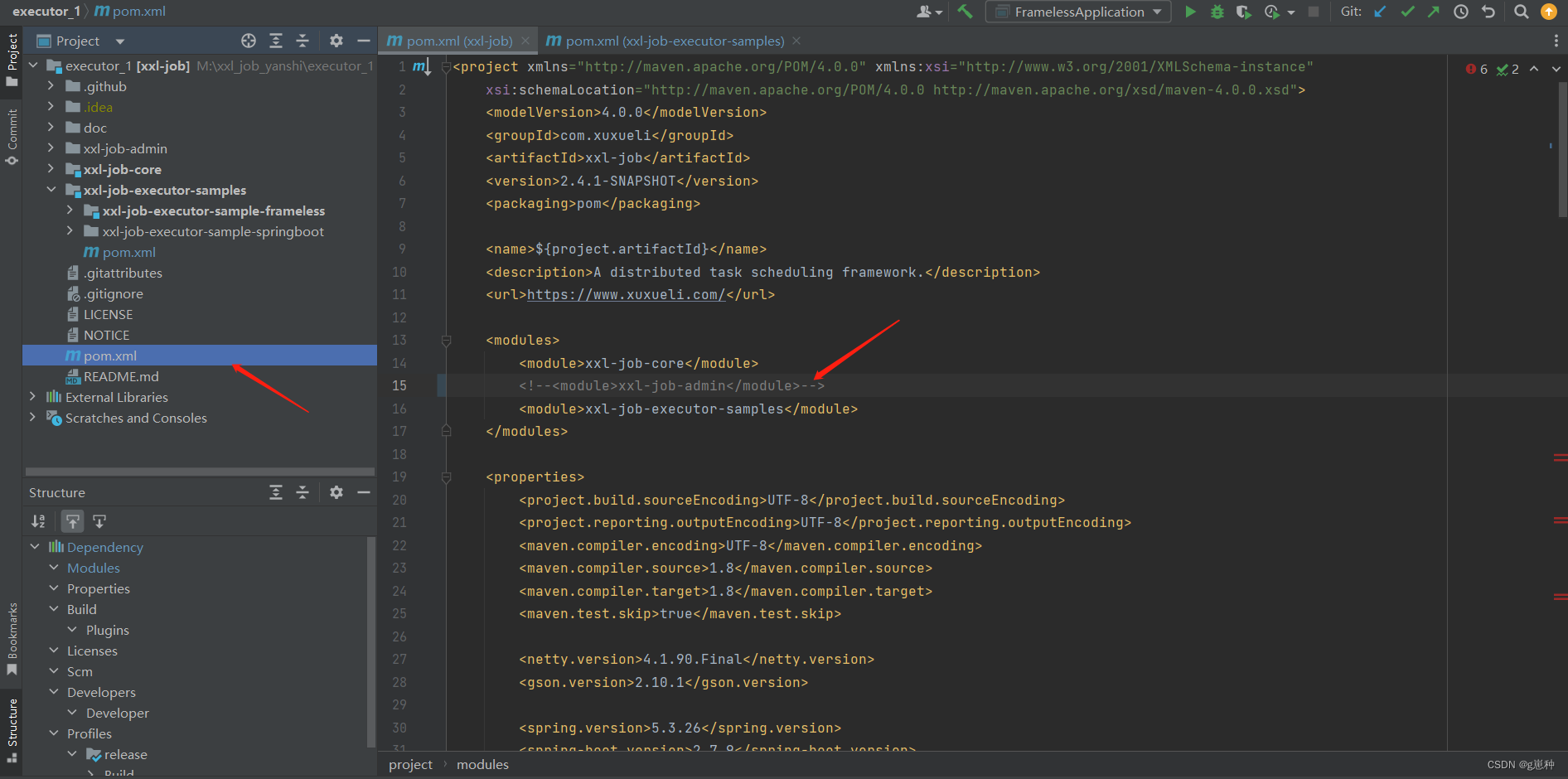Expand the .github folder

(51, 86)
